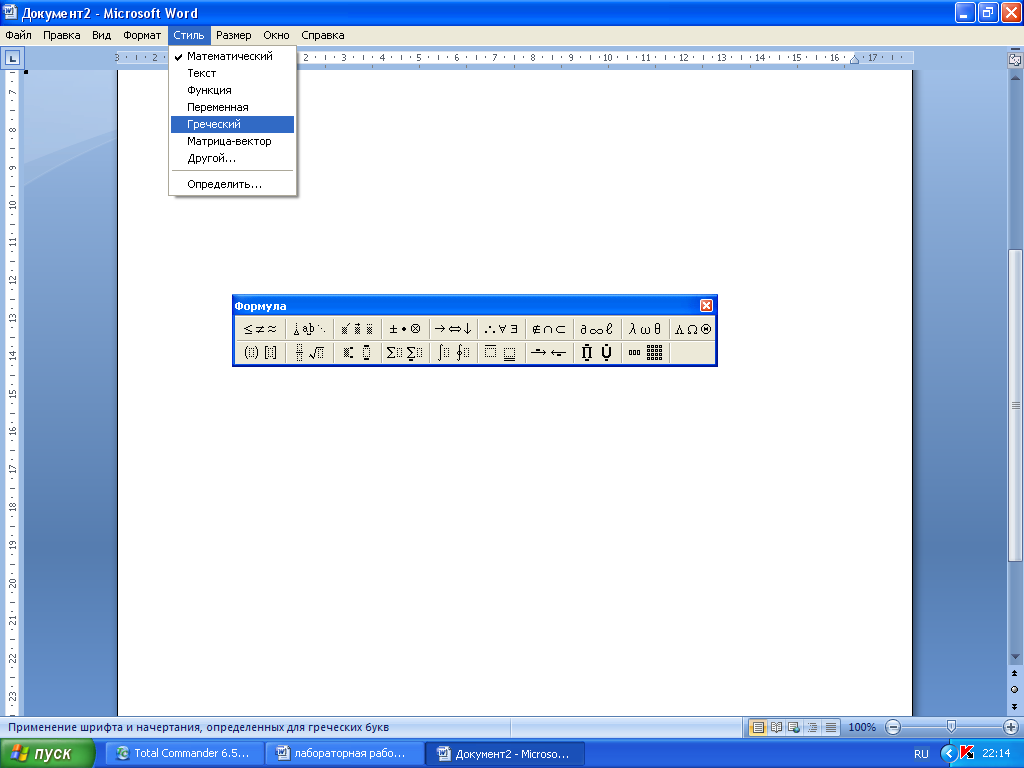Image resolution: width=1024 pixels, height=768 pixels.
Task: Open the integral templates palette (∫)
Action: 453,353
